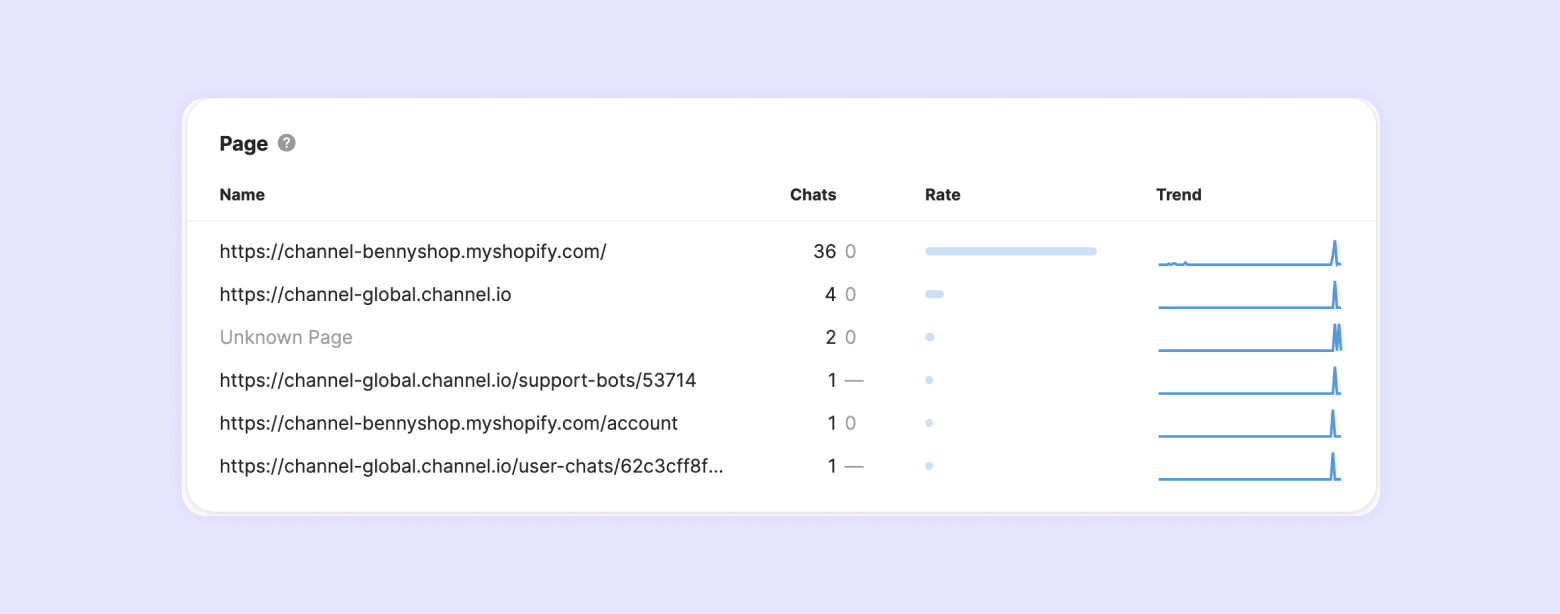The width and height of the screenshot is (1560, 614).
Task: Select the Unknown Page row
Action: click(286, 338)
